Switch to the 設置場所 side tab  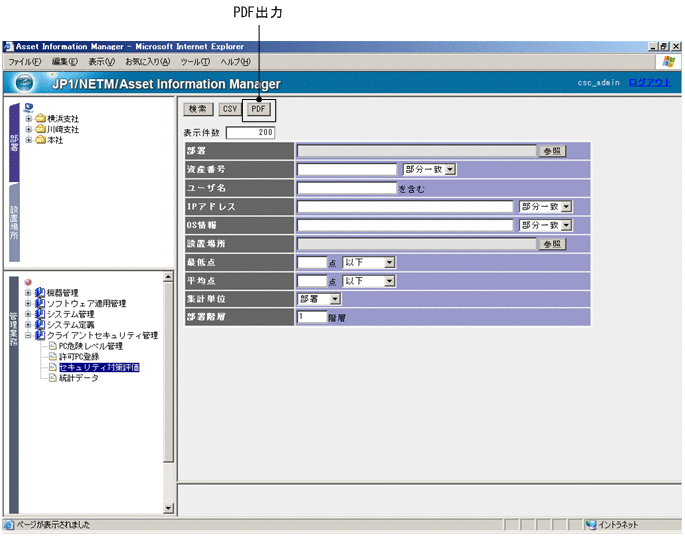(14, 232)
